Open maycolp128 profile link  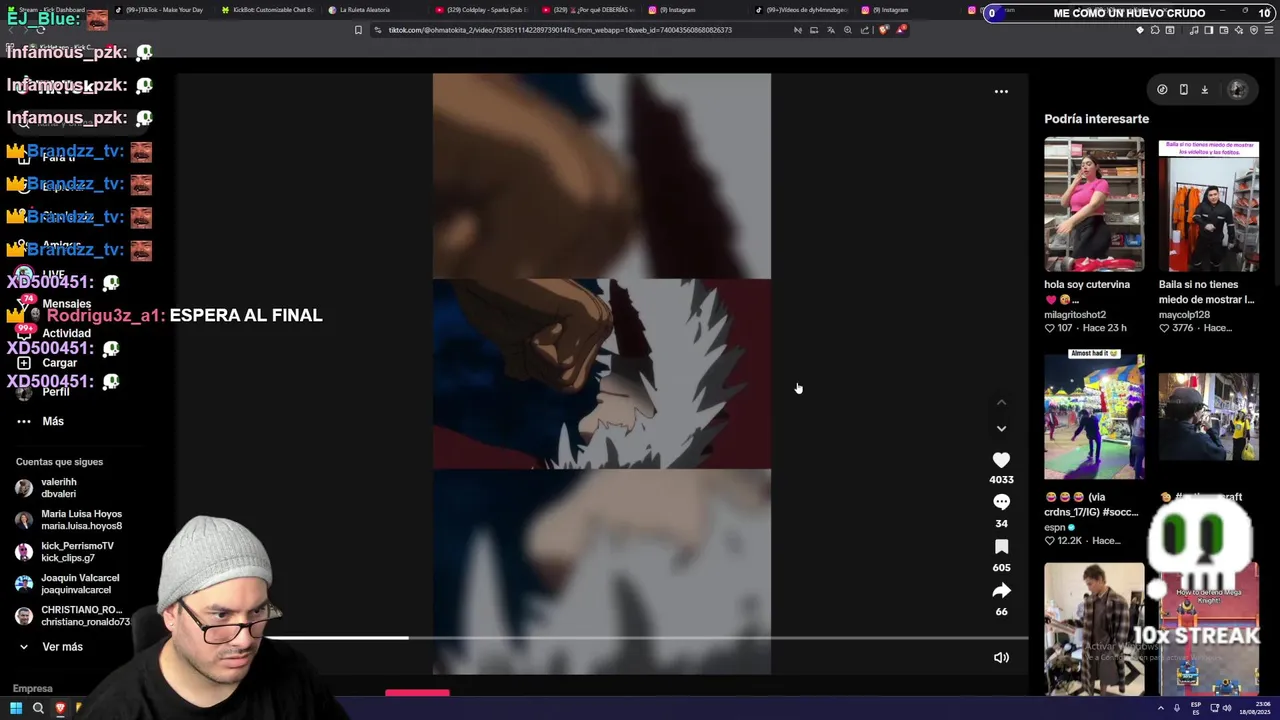click(x=1184, y=315)
